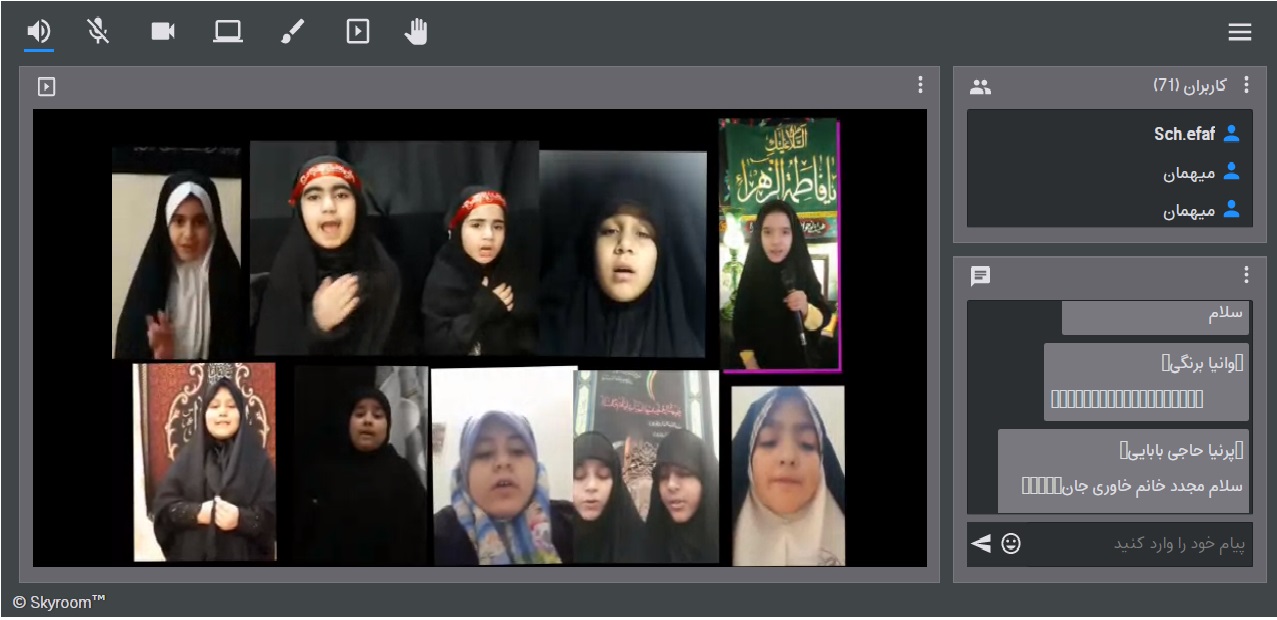Click the Skyroom copyright link
This screenshot has width=1277, height=620.
coord(59,602)
